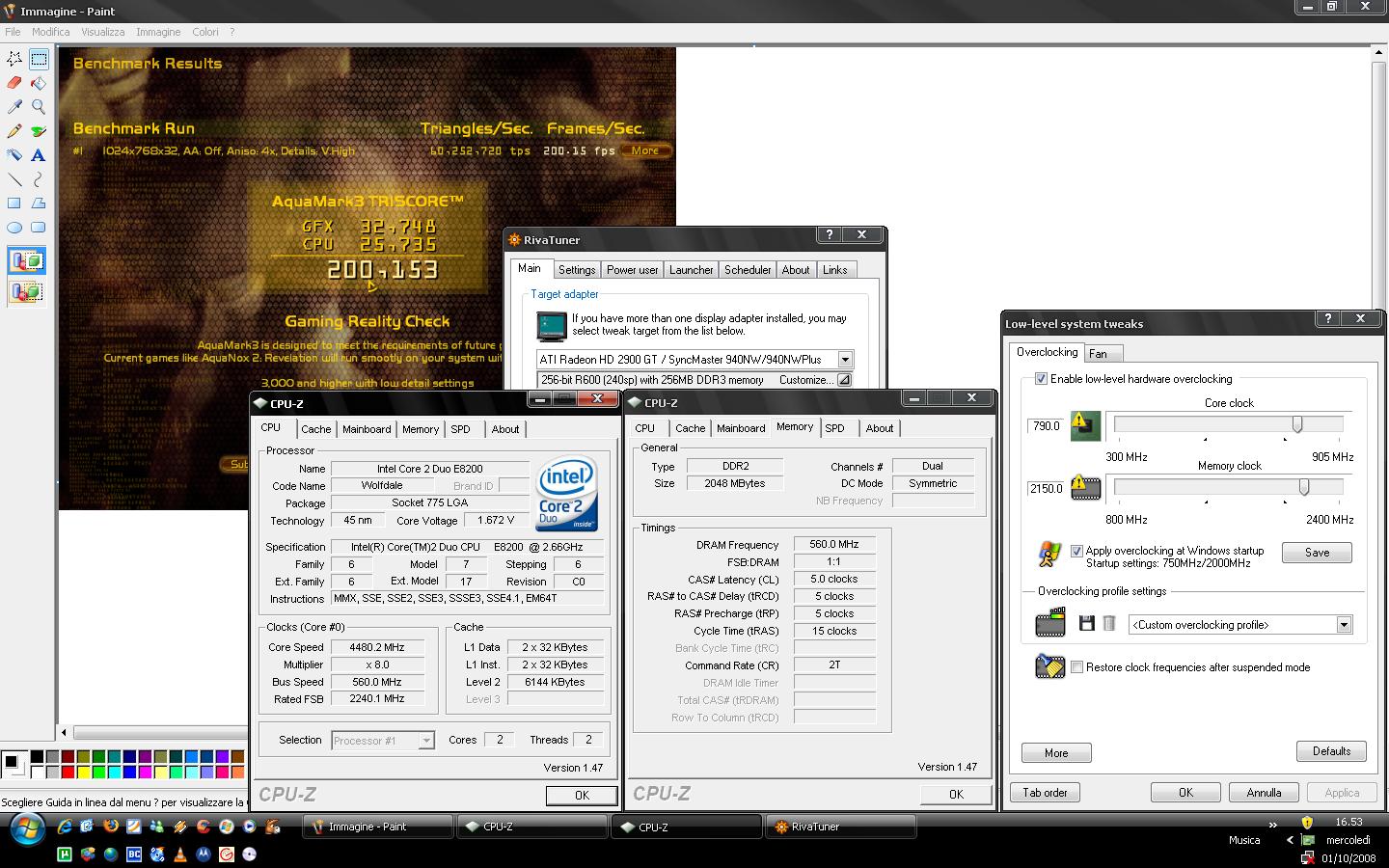Switch to RivaTuner taskbar button
The image size is (1389, 868).
point(840,827)
